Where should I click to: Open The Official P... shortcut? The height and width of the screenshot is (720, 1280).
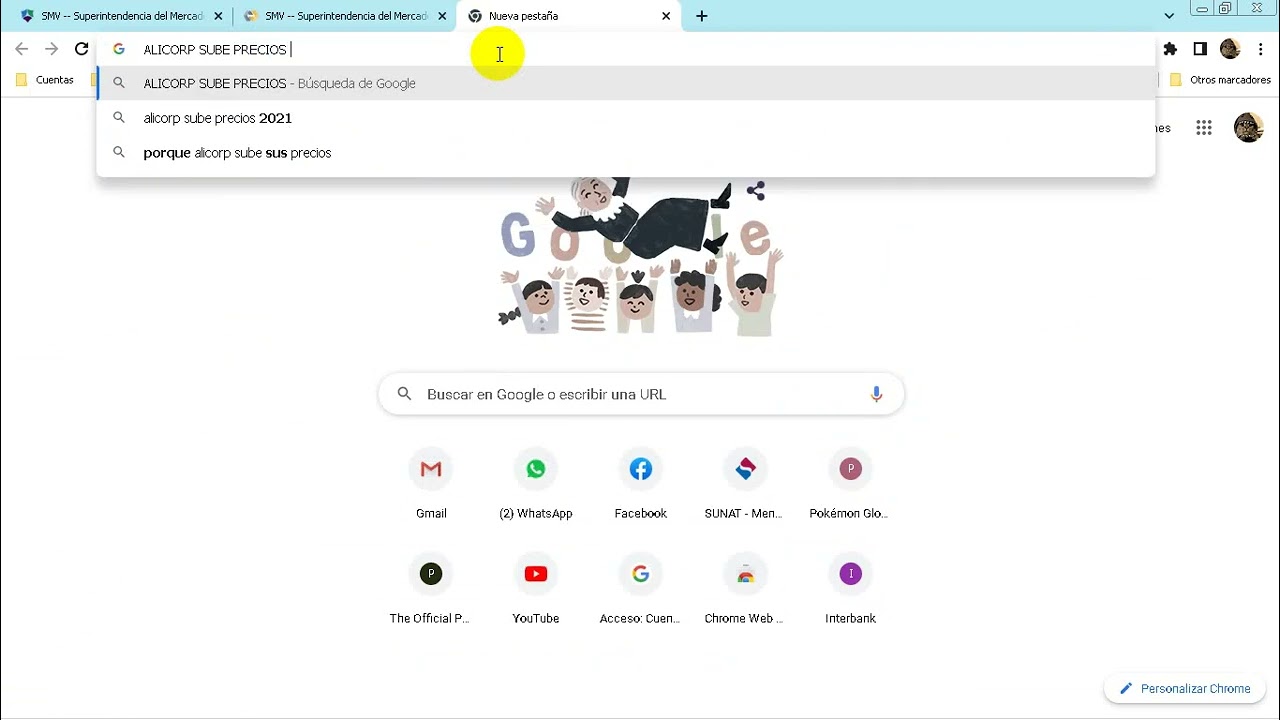431,590
